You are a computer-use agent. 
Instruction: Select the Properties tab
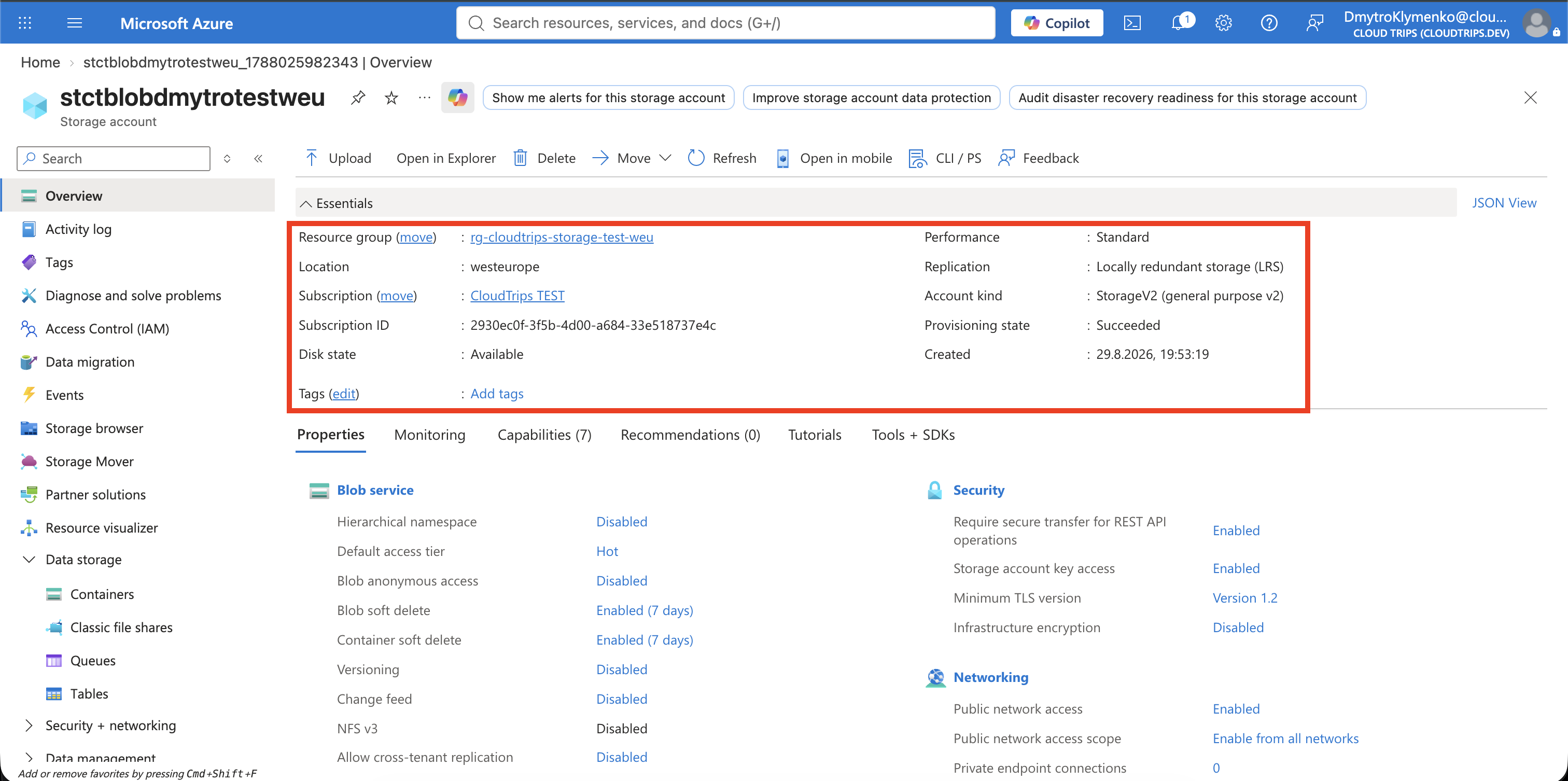(330, 435)
